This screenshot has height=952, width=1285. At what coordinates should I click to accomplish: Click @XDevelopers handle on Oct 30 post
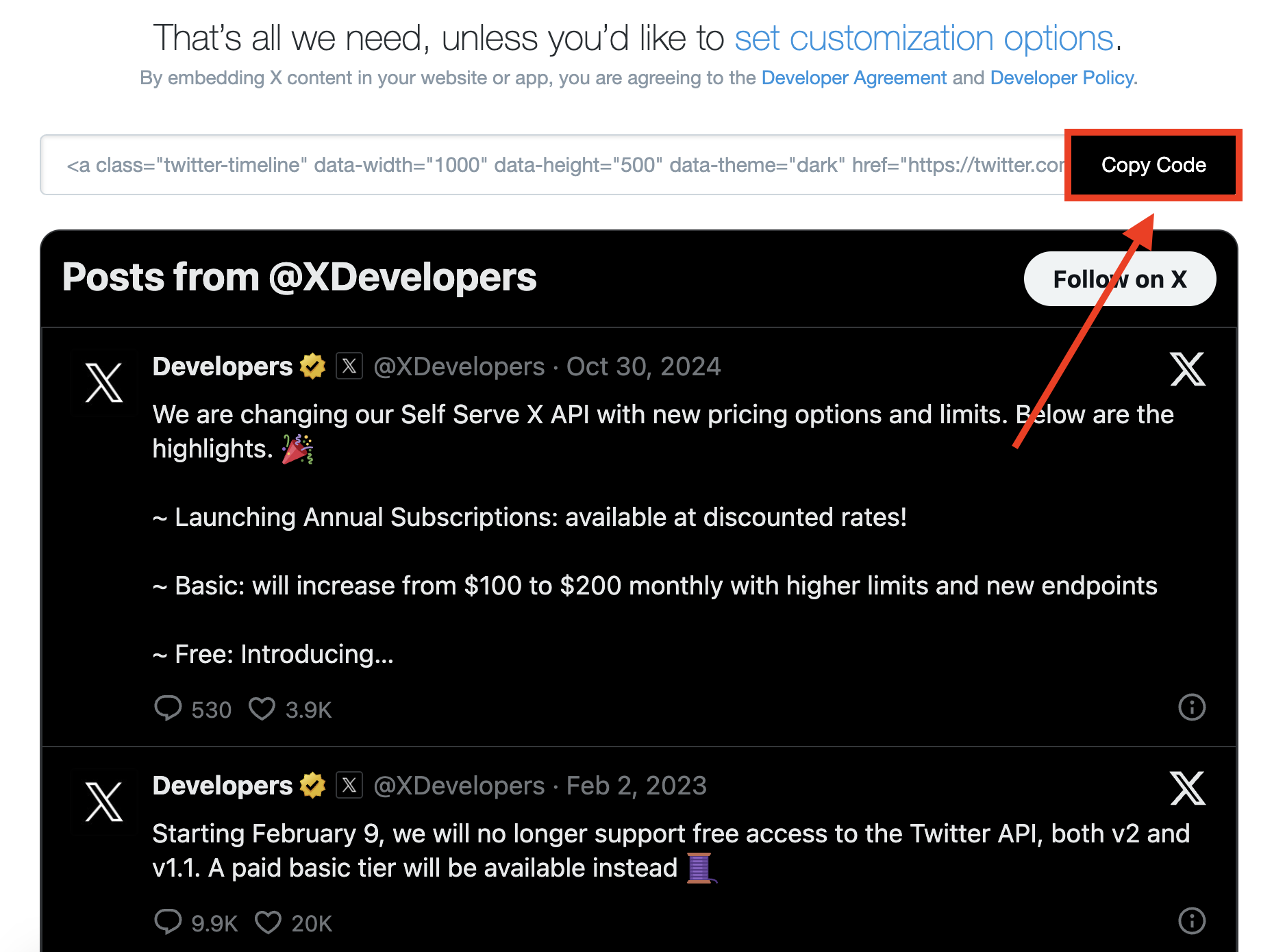[x=459, y=367]
